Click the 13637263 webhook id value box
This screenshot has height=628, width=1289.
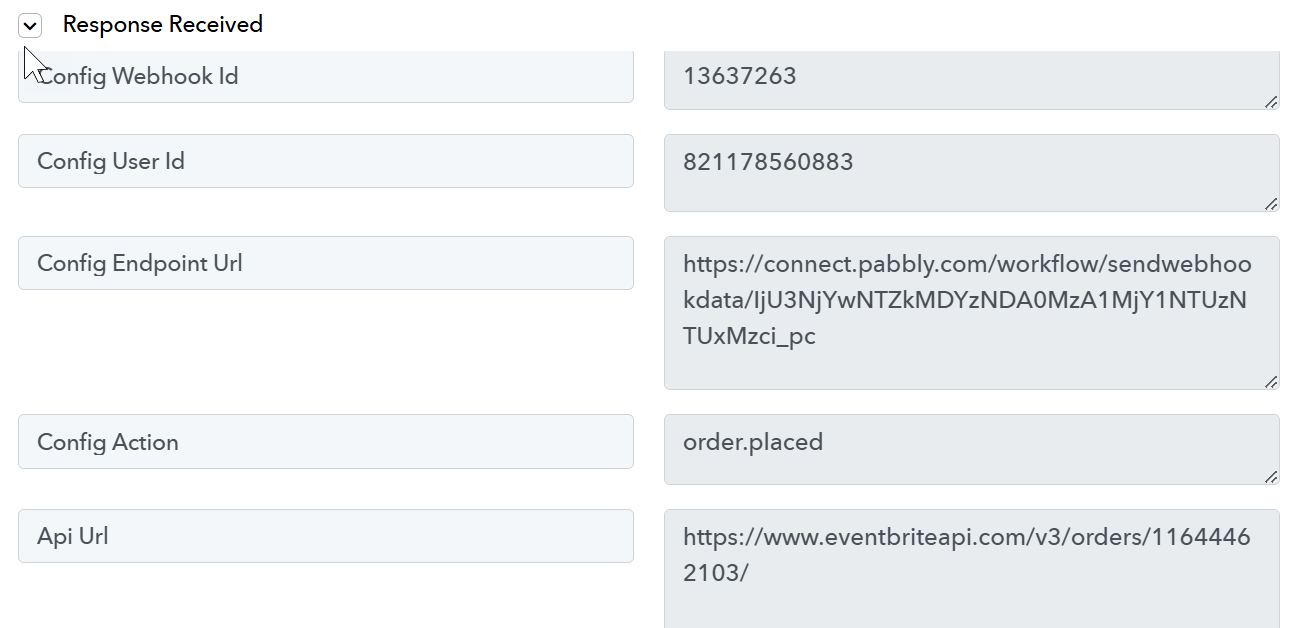coord(972,80)
